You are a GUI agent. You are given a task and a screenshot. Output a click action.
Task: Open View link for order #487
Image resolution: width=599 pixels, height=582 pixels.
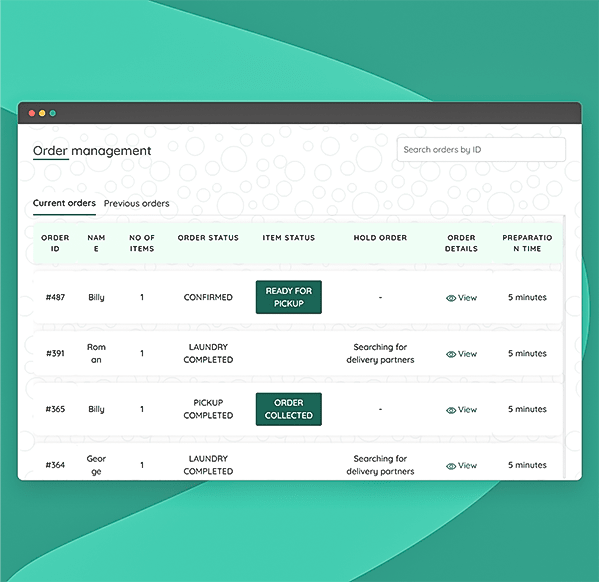461,298
